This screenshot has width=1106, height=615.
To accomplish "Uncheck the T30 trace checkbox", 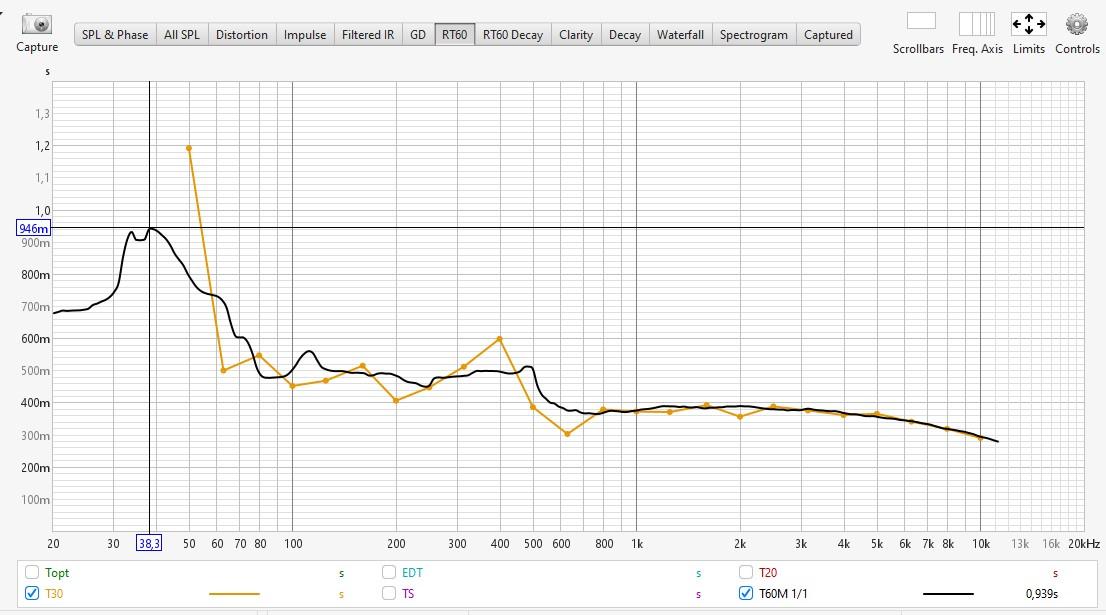I will coord(33,593).
